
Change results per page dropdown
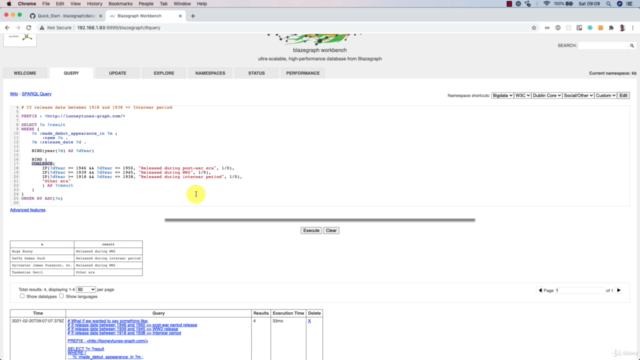[86, 289]
